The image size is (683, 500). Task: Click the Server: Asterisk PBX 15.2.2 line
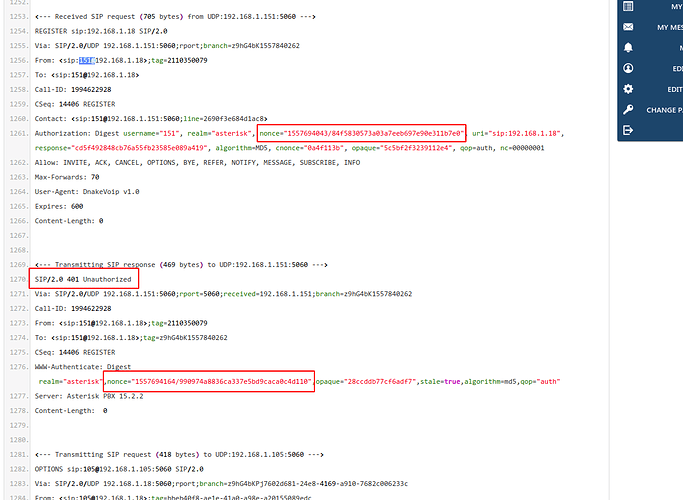coord(89,396)
